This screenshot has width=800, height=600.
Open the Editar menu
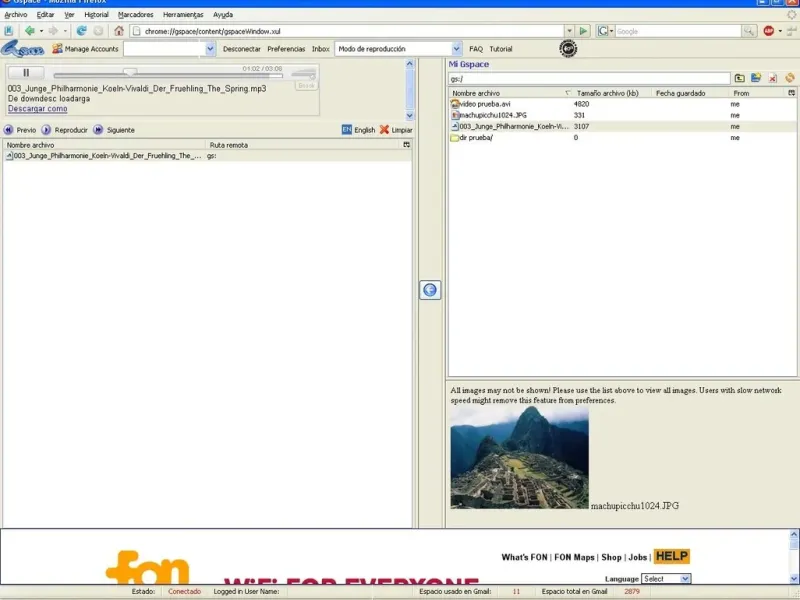pyautogui.click(x=45, y=15)
